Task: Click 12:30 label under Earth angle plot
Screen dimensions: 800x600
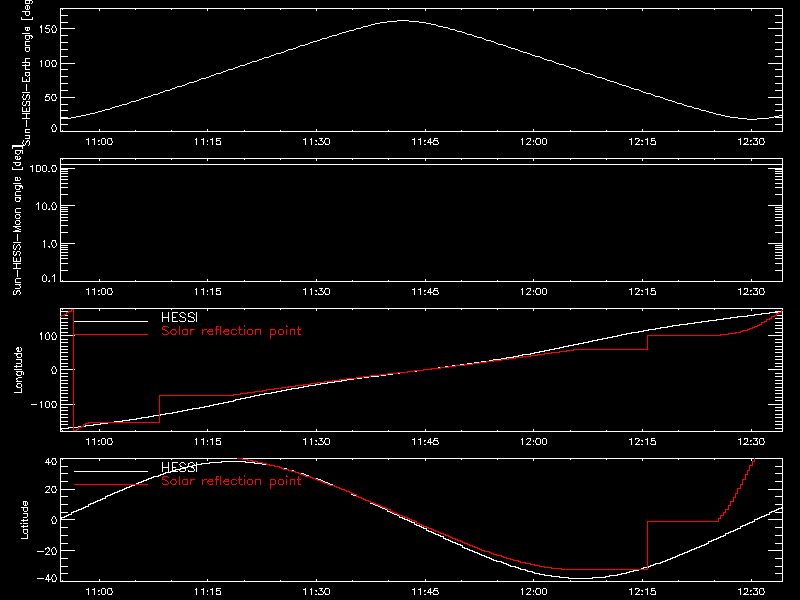Action: click(751, 142)
